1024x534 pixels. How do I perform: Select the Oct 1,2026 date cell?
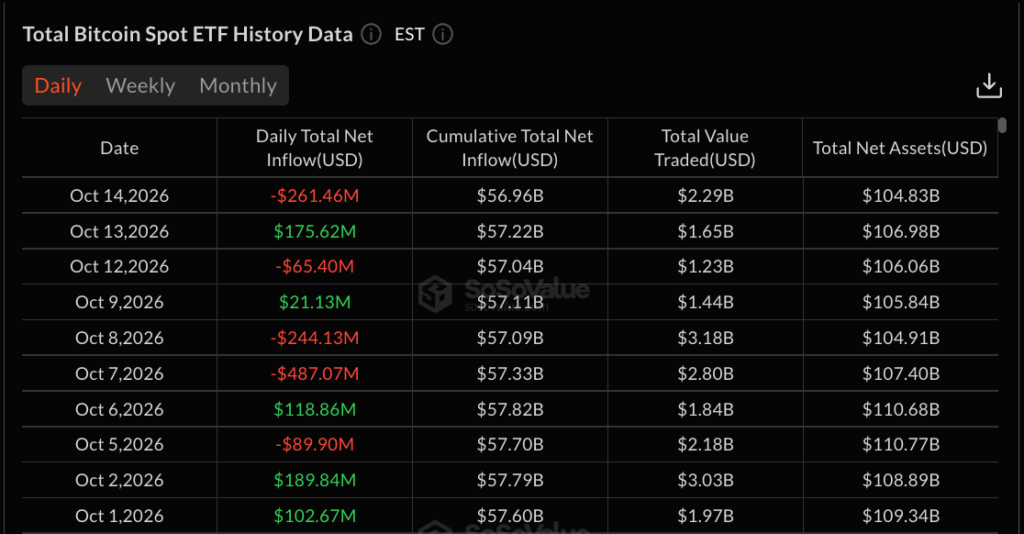120,516
